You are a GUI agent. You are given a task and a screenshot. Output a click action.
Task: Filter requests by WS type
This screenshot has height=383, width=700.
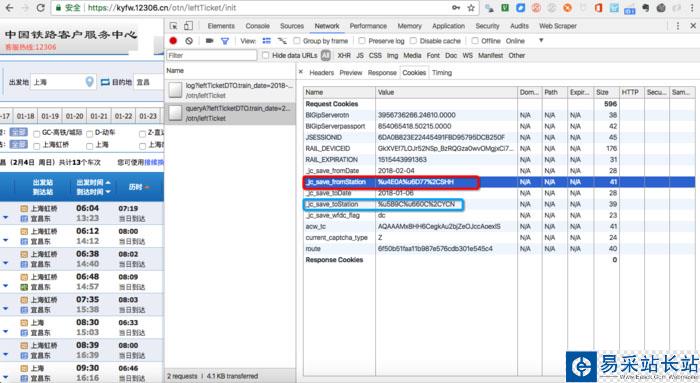click(x=467, y=55)
